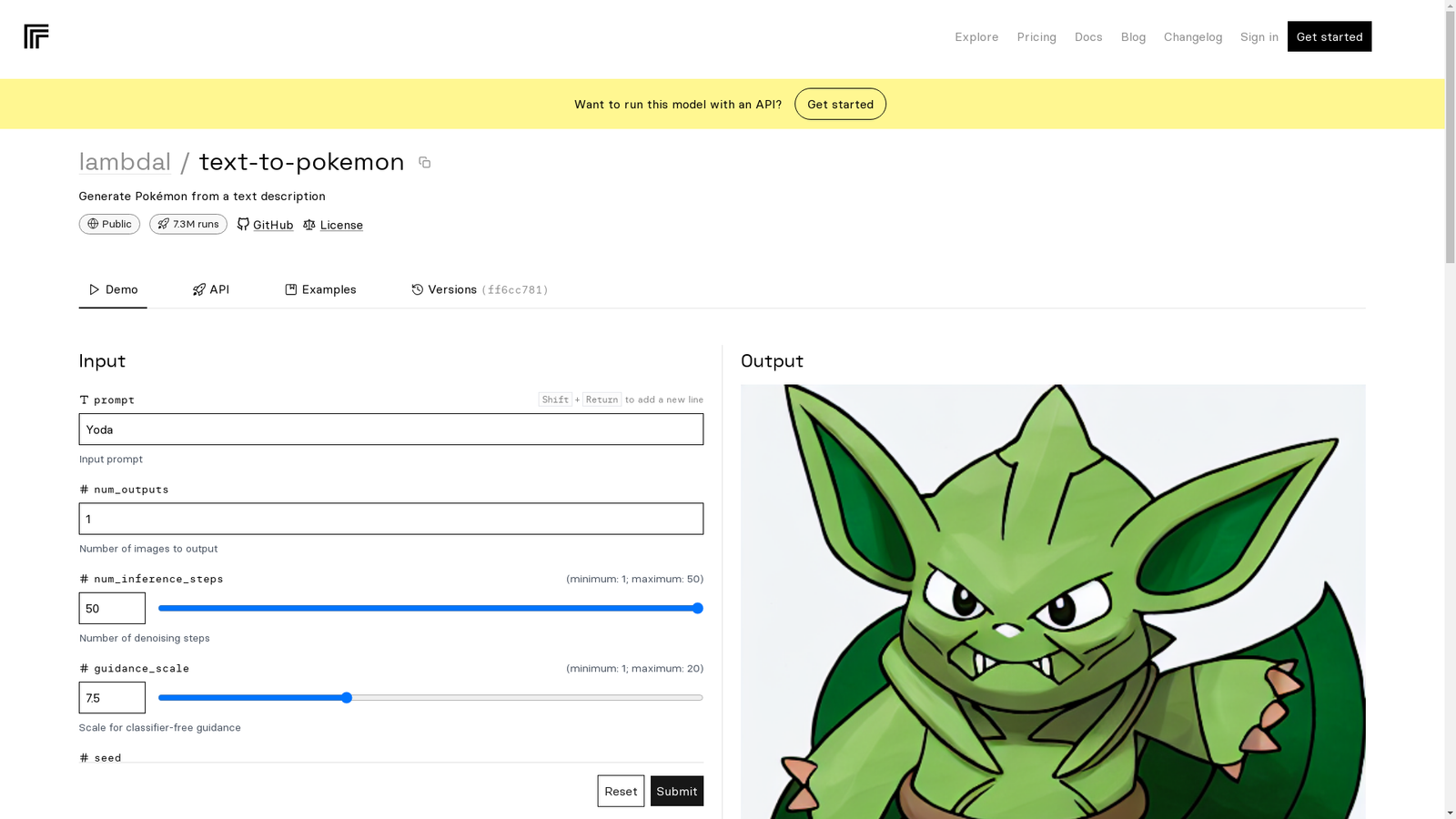
Task: Switch to the Demo tab
Action: [x=113, y=289]
